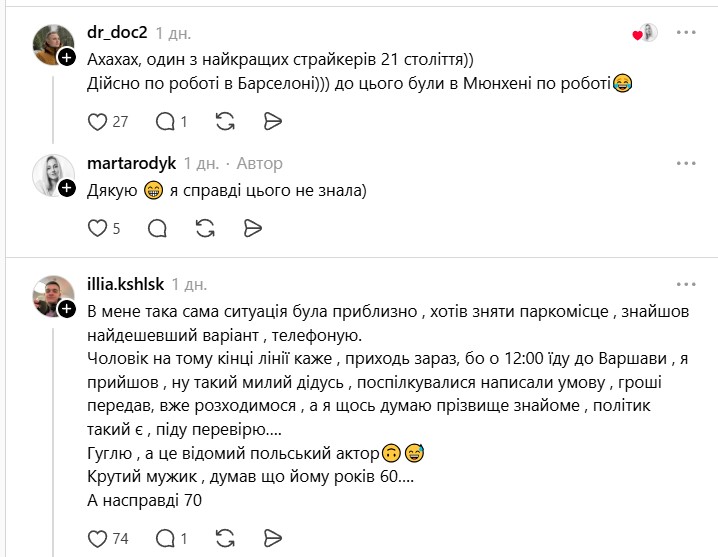Share dr_doc2's comment via send icon
The image size is (718, 557).
(x=272, y=122)
